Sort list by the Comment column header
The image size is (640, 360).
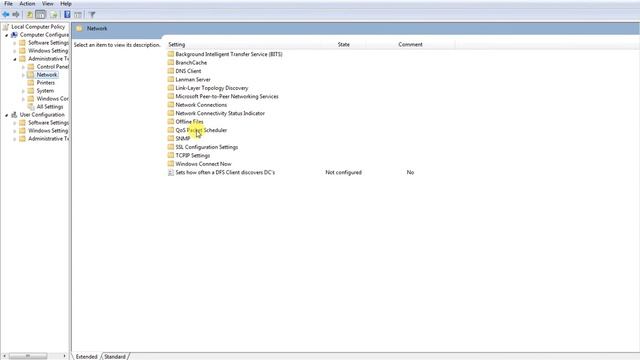tap(410, 44)
